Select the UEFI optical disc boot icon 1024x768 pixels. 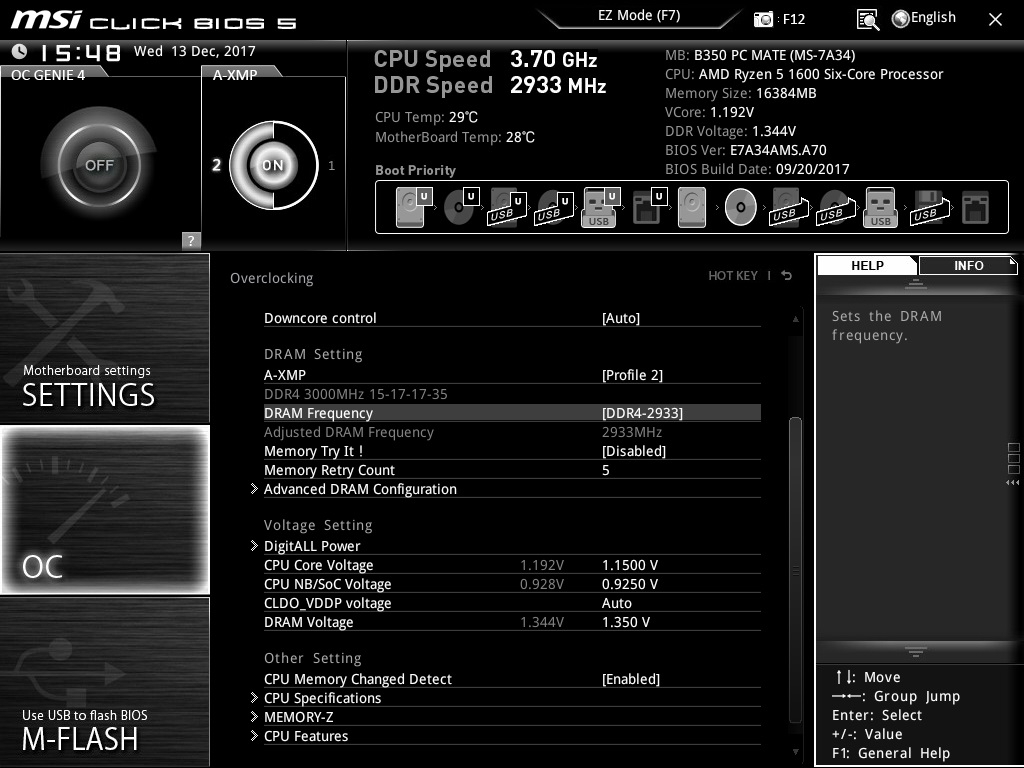pos(461,207)
